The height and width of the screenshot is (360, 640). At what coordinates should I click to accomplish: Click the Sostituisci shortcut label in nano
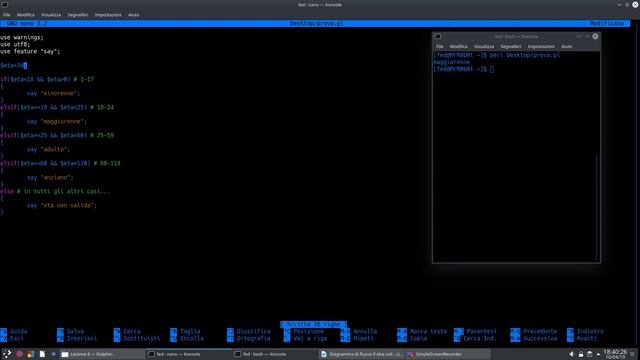pos(142,338)
